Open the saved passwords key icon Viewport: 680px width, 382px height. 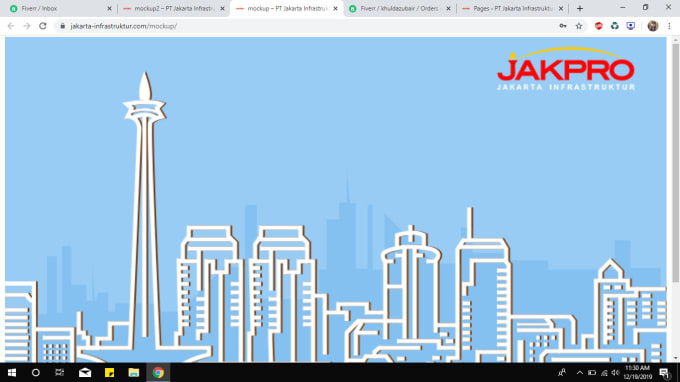[x=563, y=26]
